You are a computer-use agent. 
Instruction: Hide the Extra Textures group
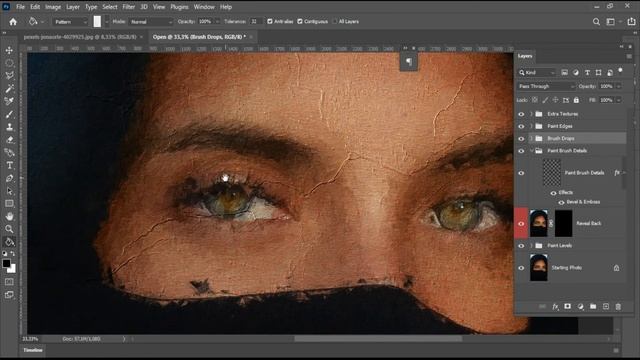521,114
